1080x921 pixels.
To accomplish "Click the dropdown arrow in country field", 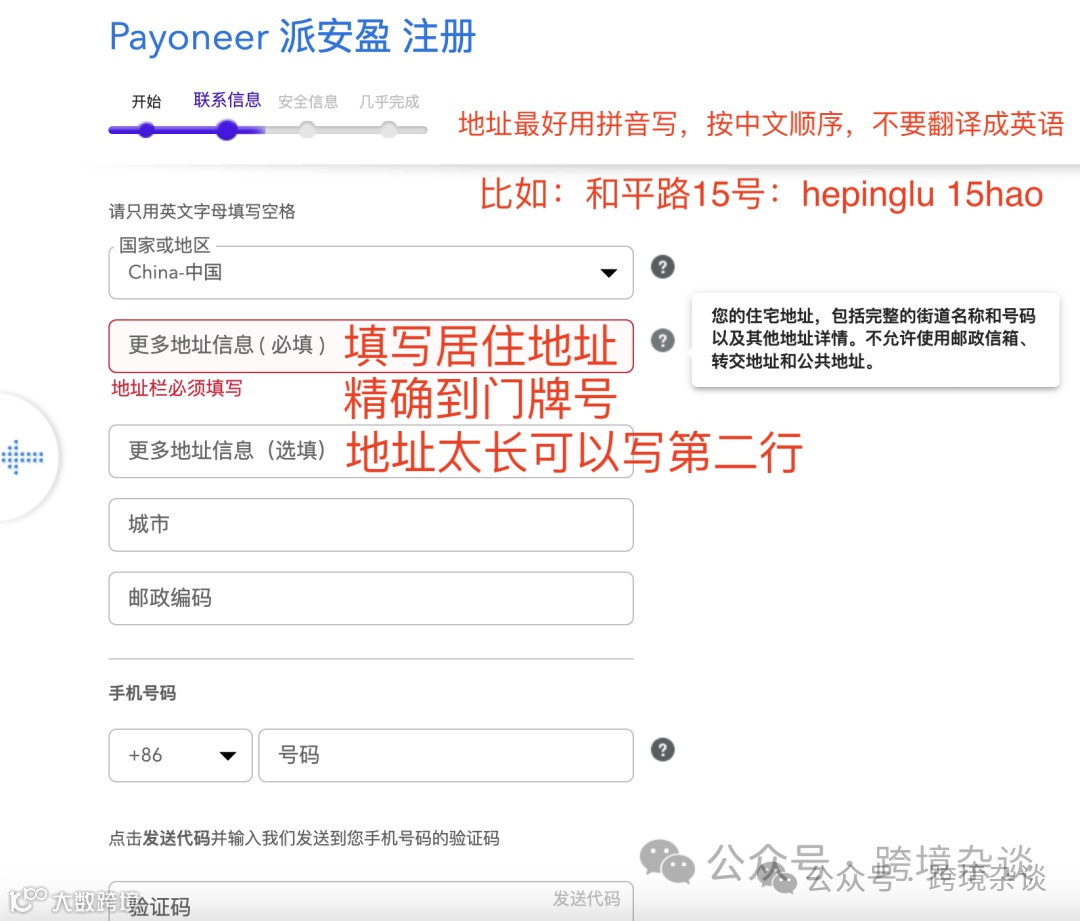I will [608, 273].
